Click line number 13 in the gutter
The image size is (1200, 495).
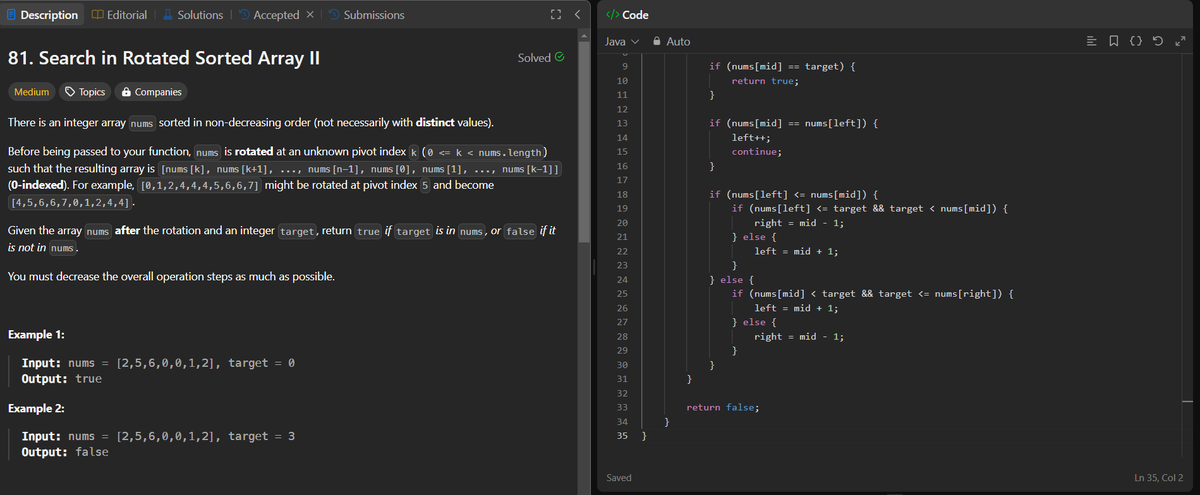point(622,122)
